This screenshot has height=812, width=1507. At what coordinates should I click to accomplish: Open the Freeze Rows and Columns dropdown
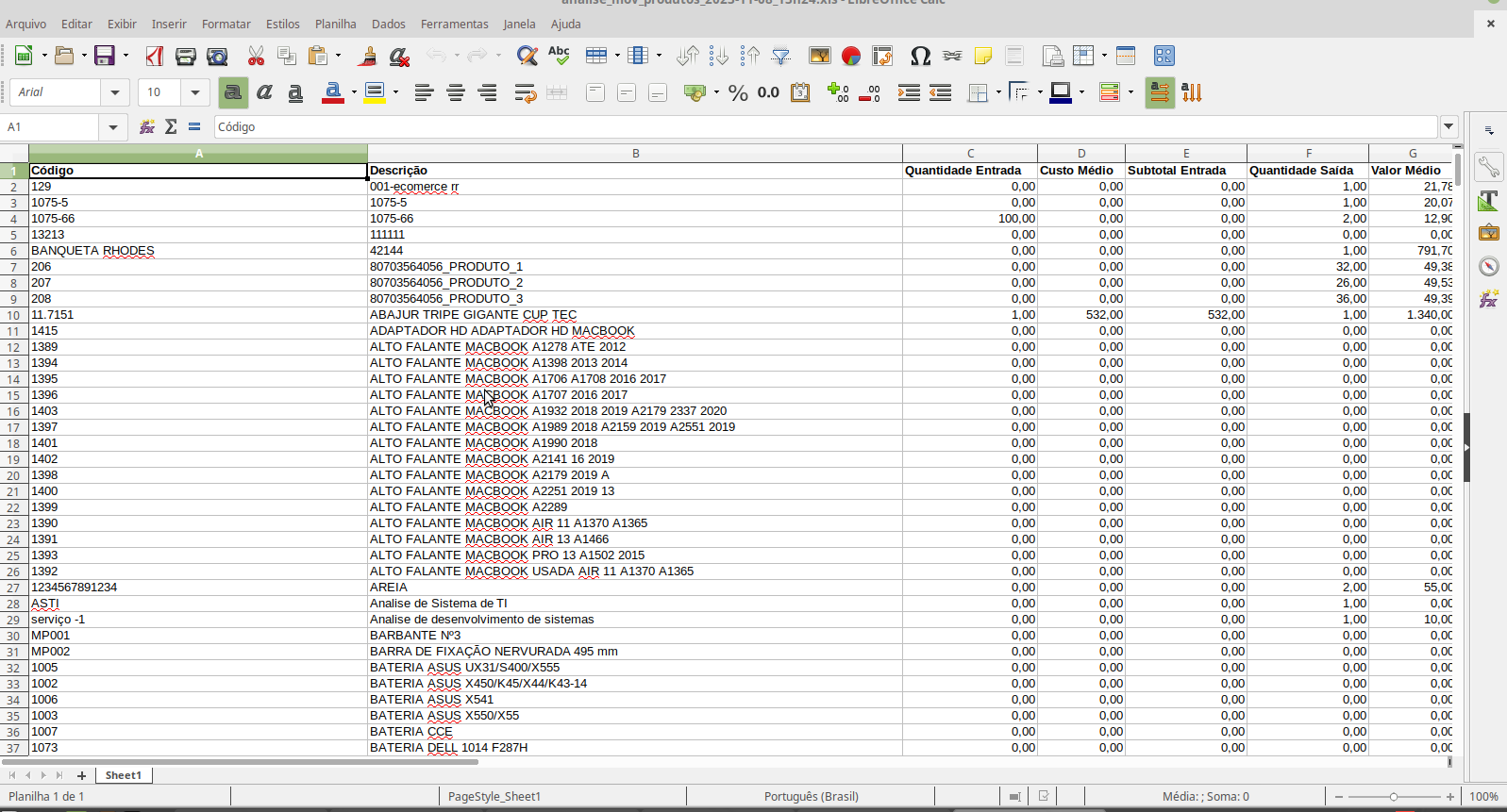[x=1104, y=56]
